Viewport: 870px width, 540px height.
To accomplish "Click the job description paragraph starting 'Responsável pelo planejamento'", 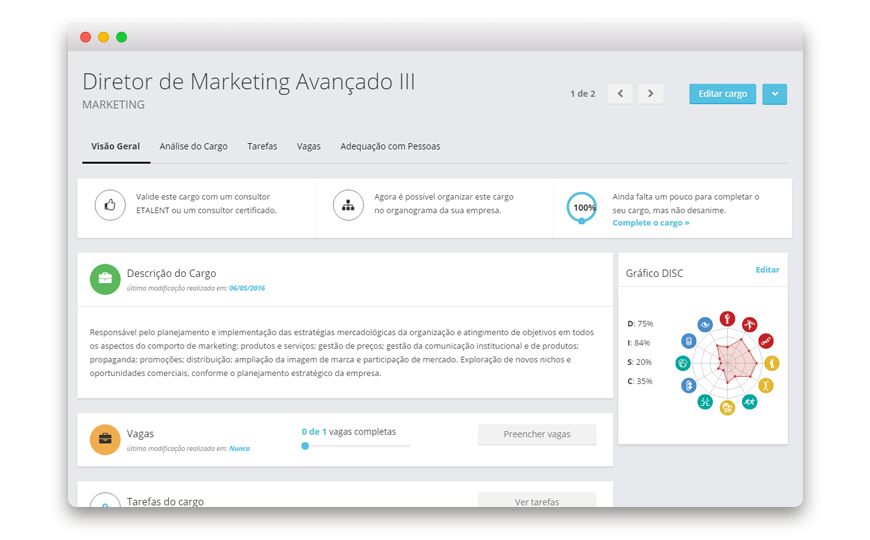I will coord(342,353).
